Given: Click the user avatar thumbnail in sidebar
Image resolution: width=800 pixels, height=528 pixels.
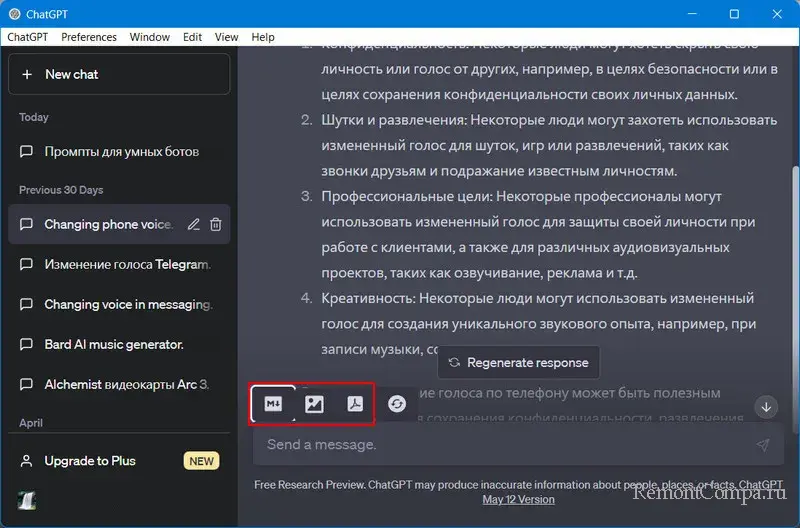Looking at the screenshot, I should click(x=27, y=500).
